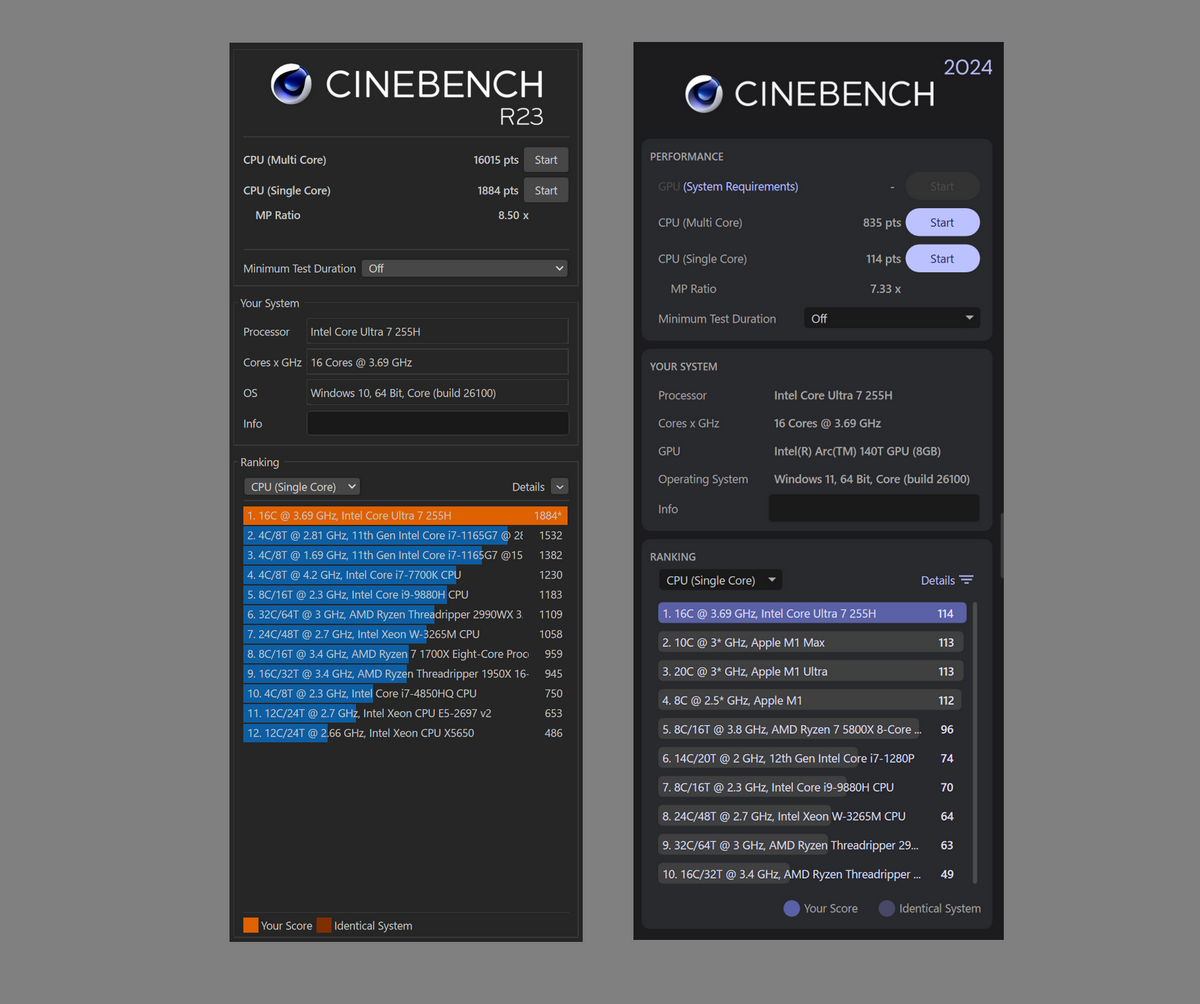Click the Intel Arc 140T GPU value
This screenshot has height=1004, width=1200.
[857, 451]
